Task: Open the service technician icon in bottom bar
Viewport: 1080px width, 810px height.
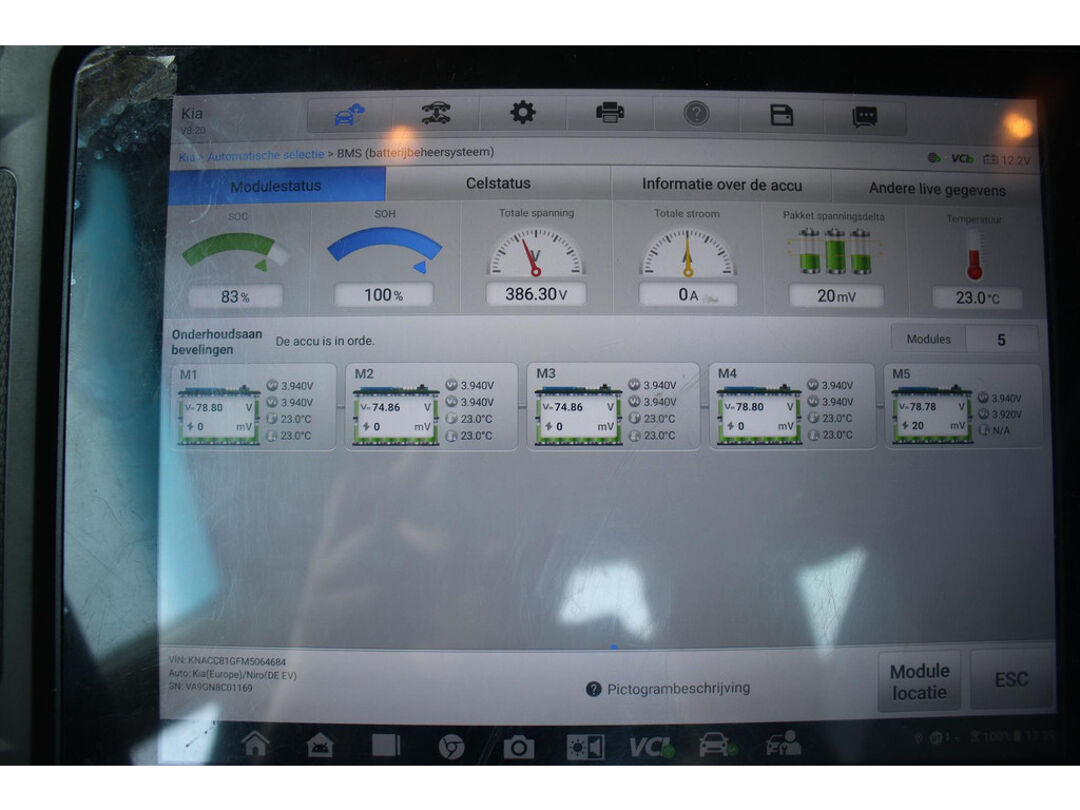Action: [x=783, y=744]
